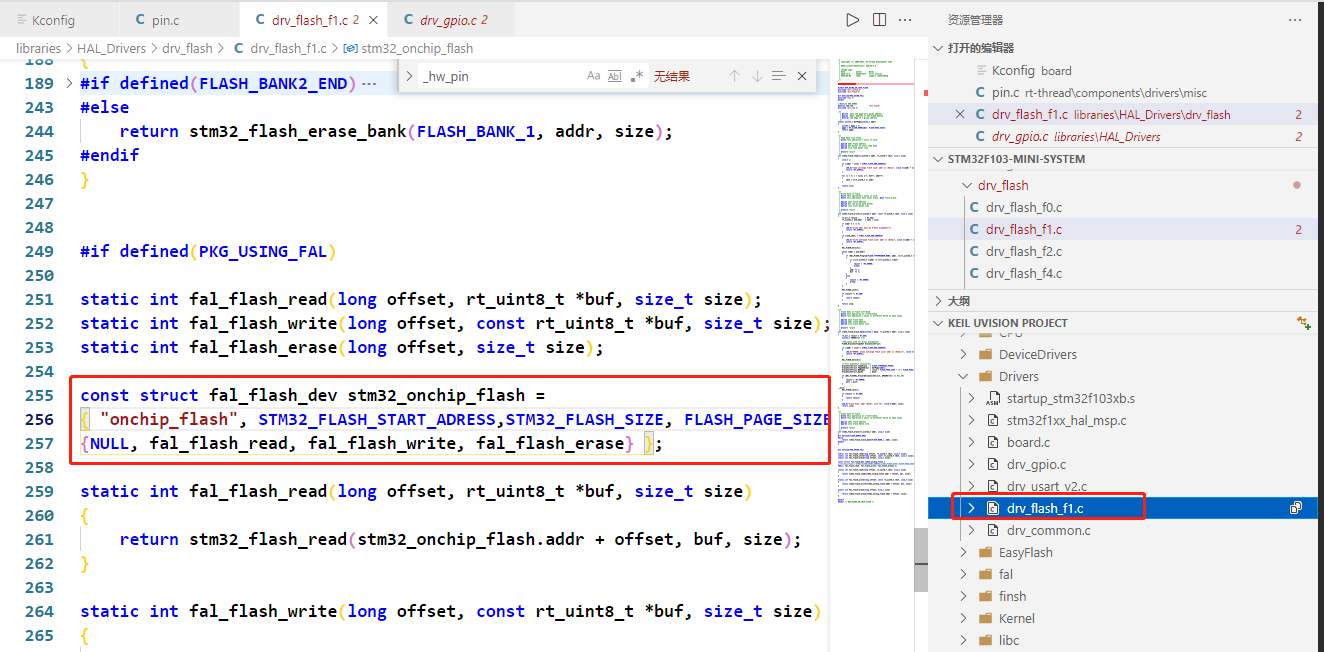Click file icon of stm32f1xx_hal_msp.c
Image resolution: width=1324 pixels, height=652 pixels.
pyautogui.click(x=993, y=420)
